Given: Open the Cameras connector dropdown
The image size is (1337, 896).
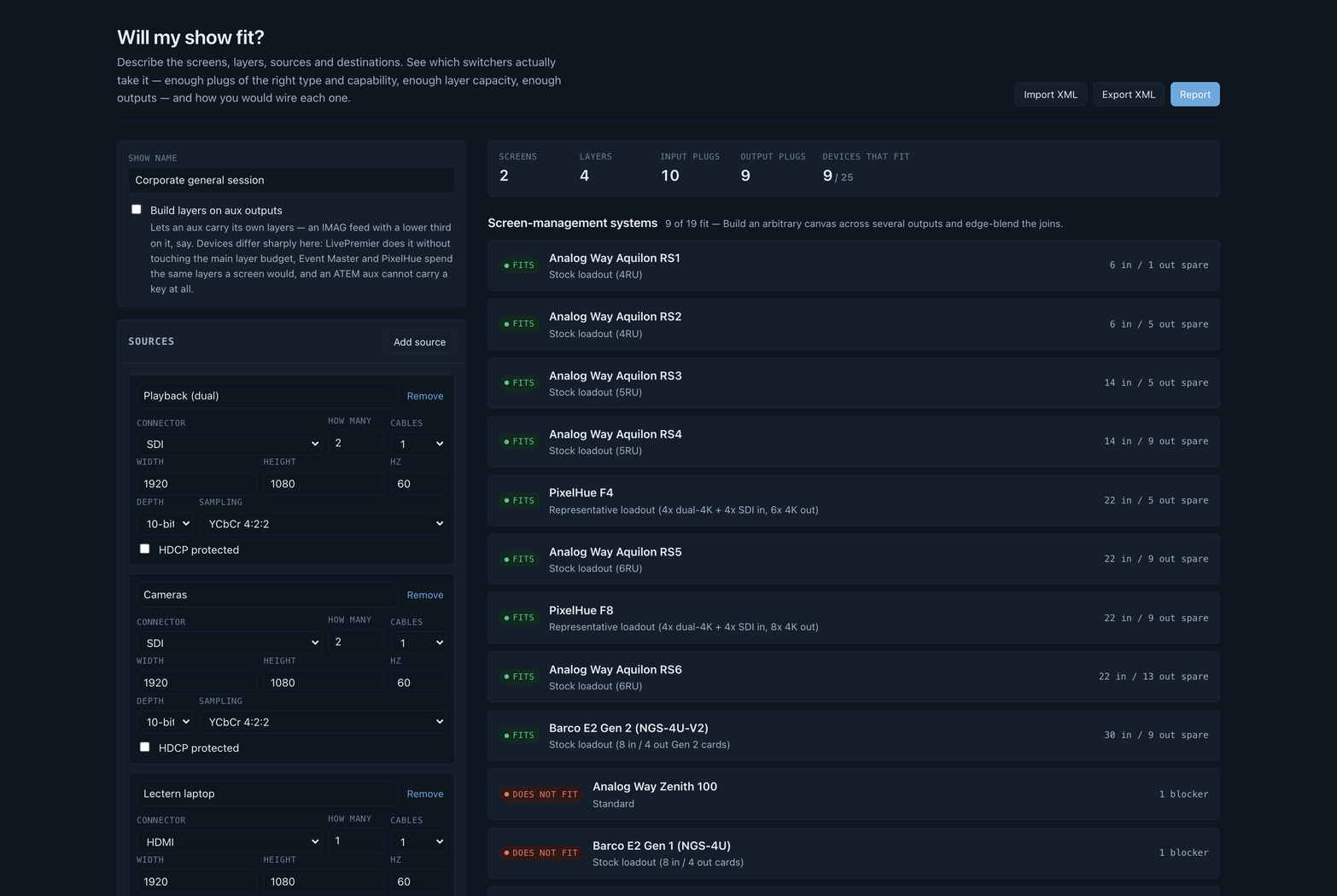Looking at the screenshot, I should (229, 643).
